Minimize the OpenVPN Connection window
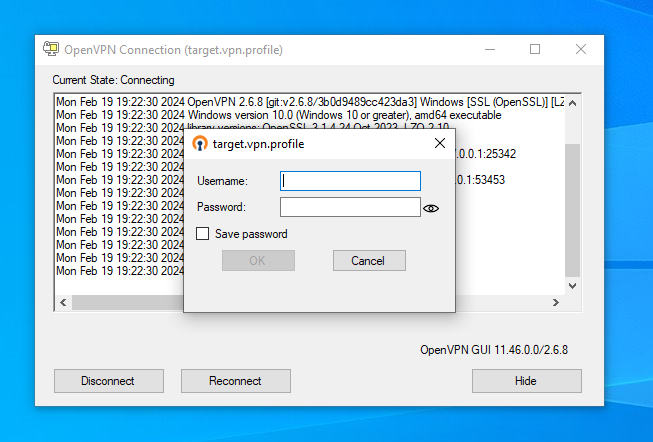653x442 pixels. pyautogui.click(x=490, y=50)
